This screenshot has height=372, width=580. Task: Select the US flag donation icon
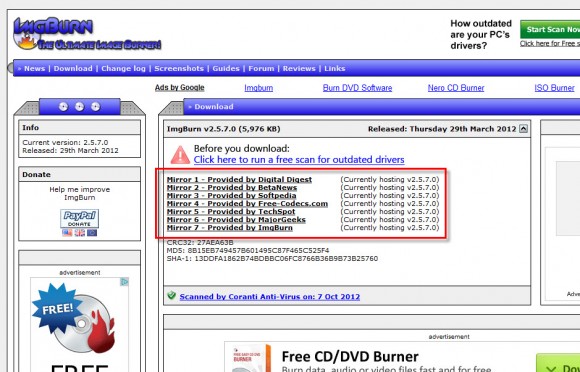point(67,233)
